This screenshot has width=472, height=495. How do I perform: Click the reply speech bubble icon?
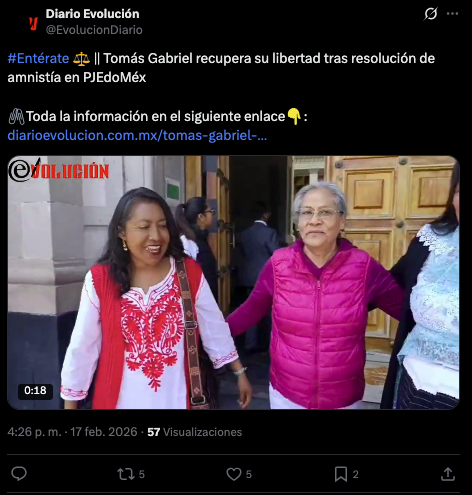[19, 474]
